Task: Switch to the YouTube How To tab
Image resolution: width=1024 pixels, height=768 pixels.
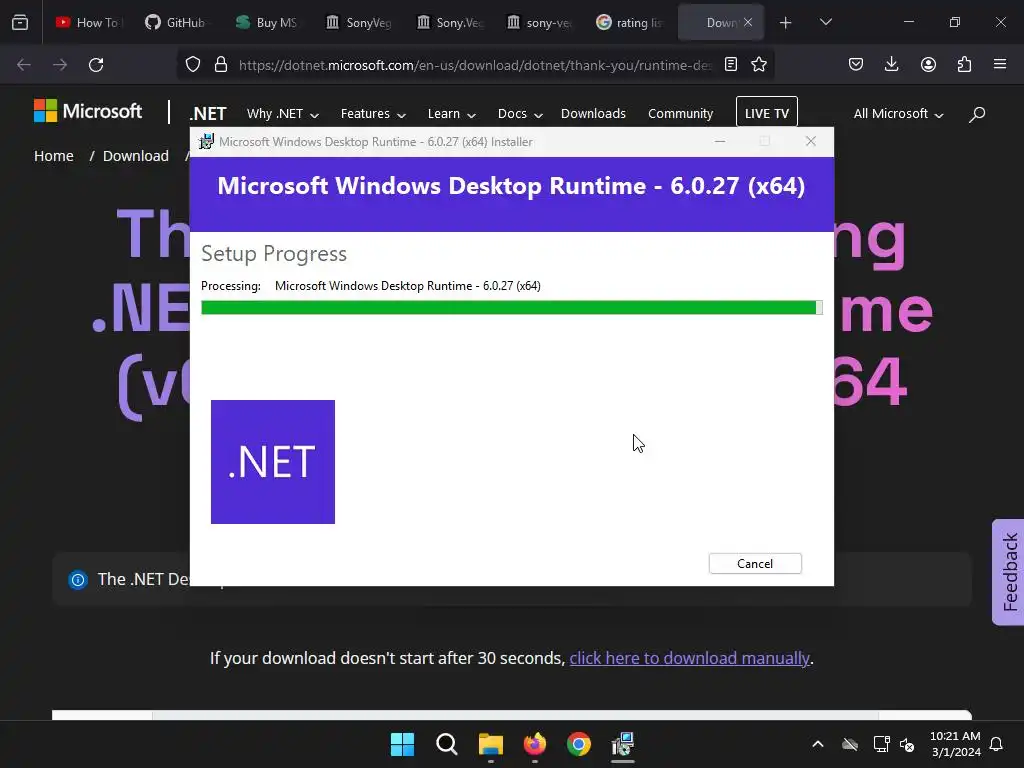Action: (88, 23)
